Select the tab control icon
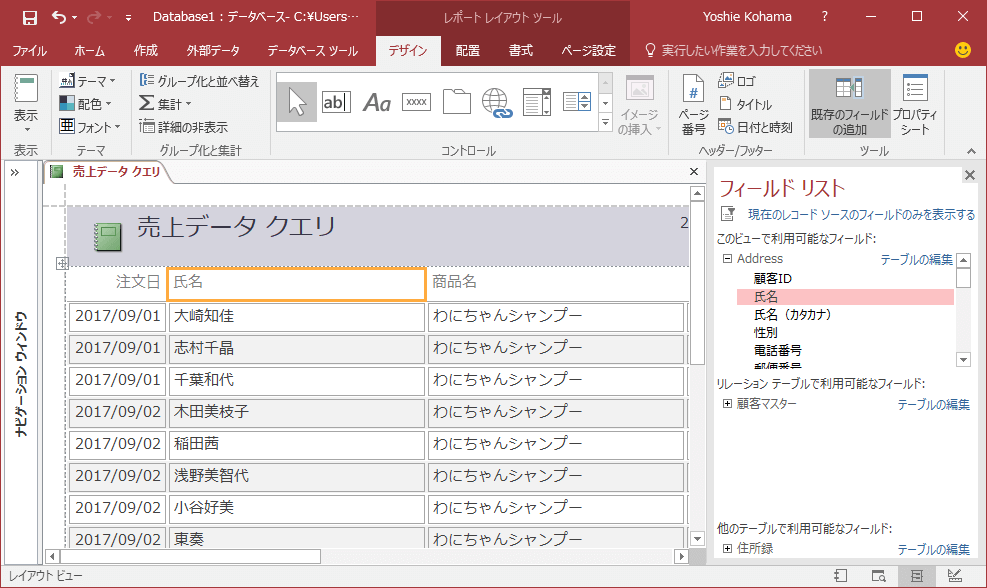Viewport: 987px width, 588px height. 456,102
